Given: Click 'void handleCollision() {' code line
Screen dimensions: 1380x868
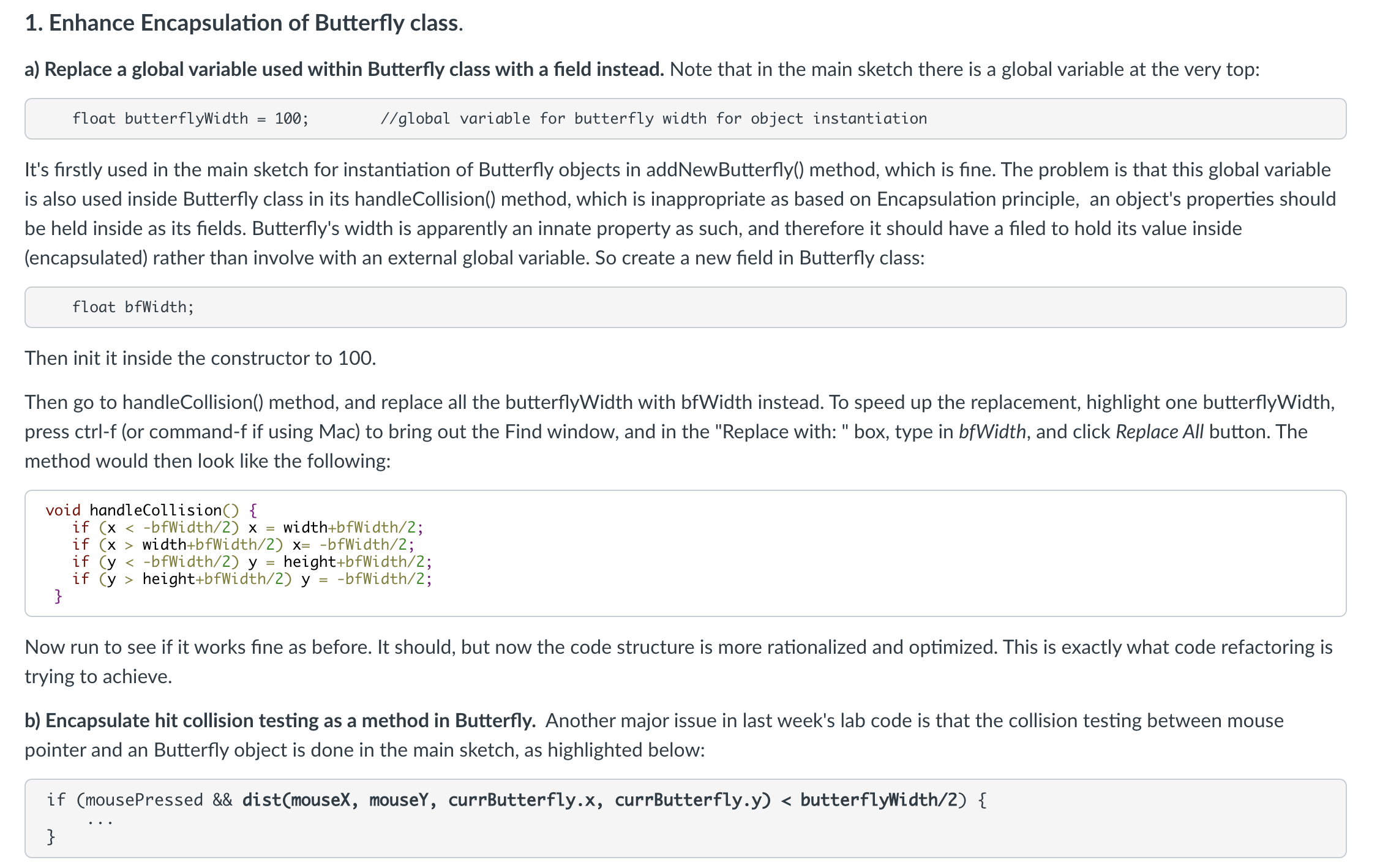Looking at the screenshot, I should point(151,510).
